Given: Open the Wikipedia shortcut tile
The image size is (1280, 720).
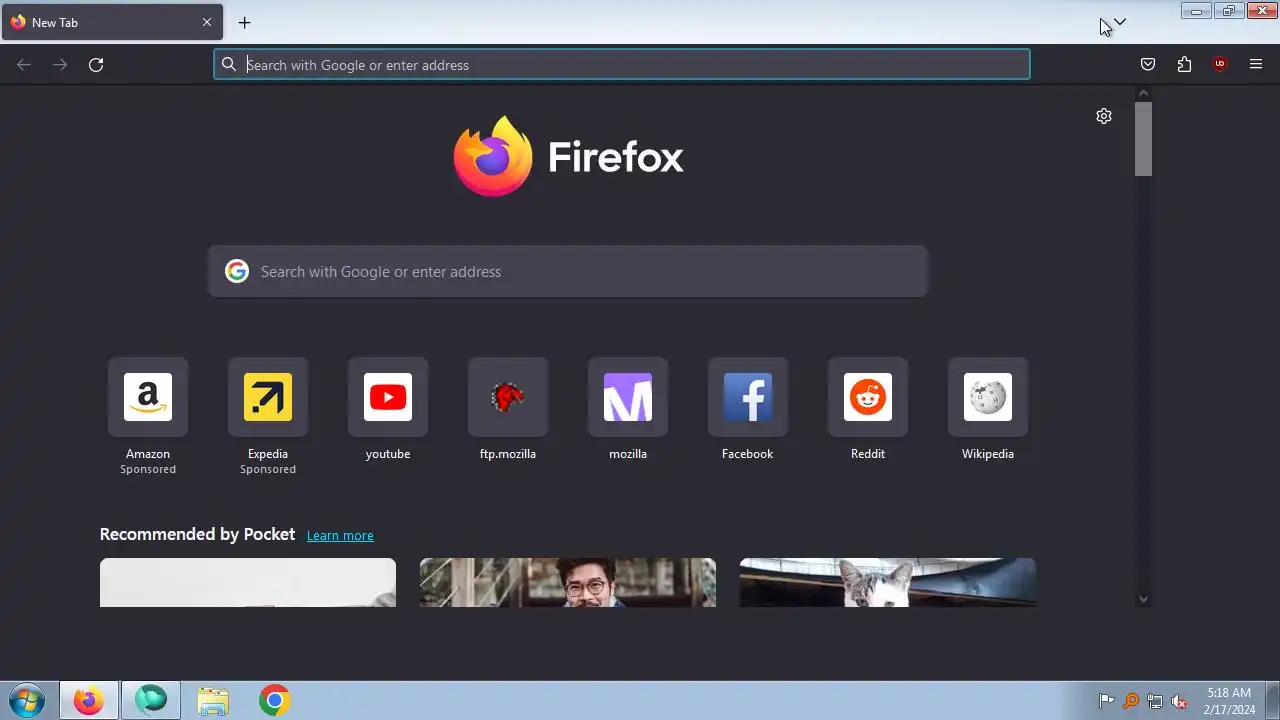Looking at the screenshot, I should (x=988, y=397).
